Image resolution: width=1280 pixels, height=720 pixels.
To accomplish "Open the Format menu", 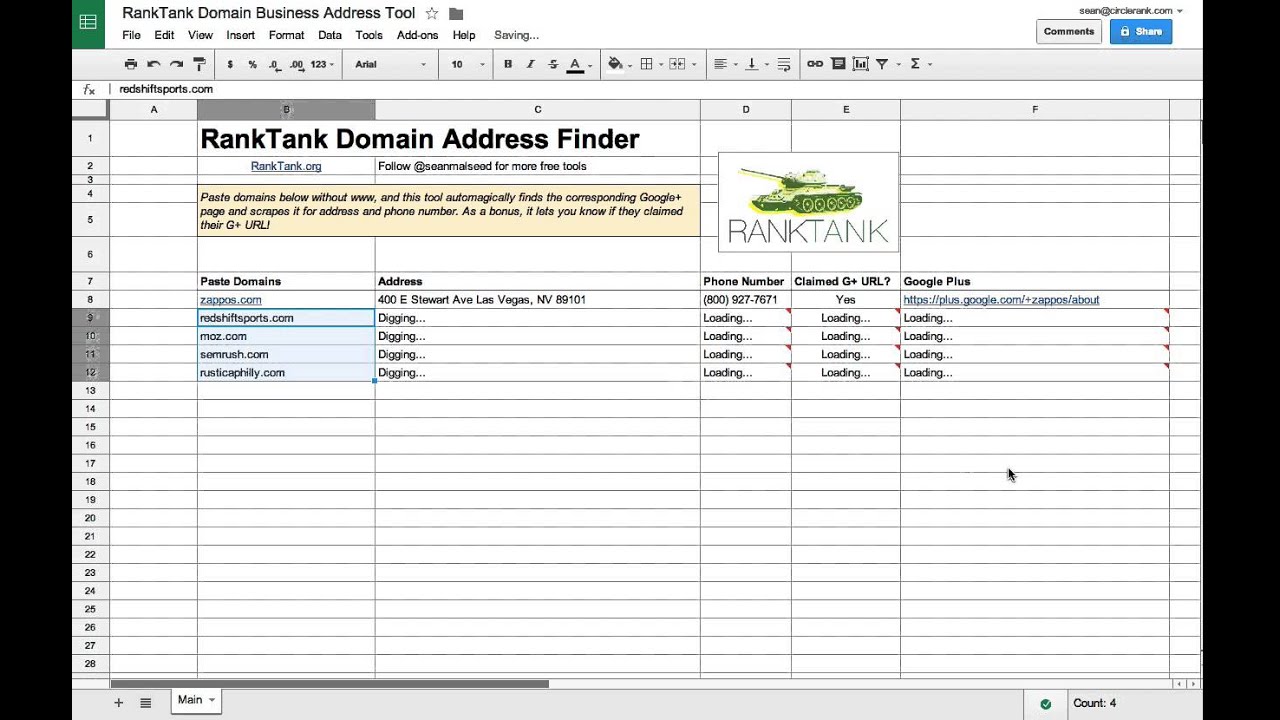I will pos(286,35).
